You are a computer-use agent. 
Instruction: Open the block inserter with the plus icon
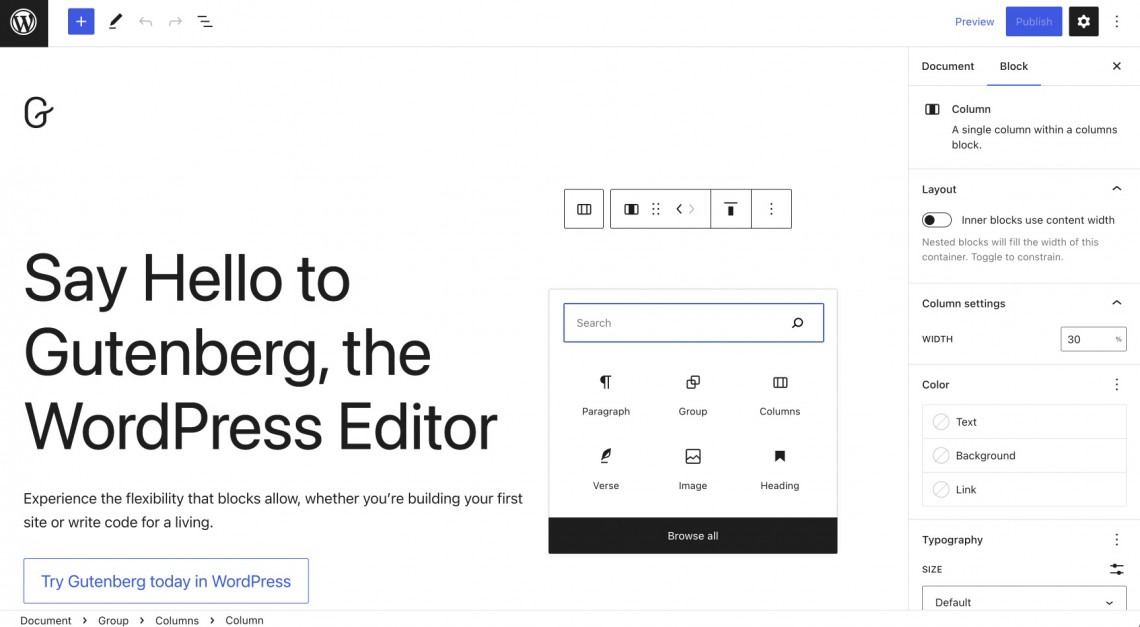80,21
